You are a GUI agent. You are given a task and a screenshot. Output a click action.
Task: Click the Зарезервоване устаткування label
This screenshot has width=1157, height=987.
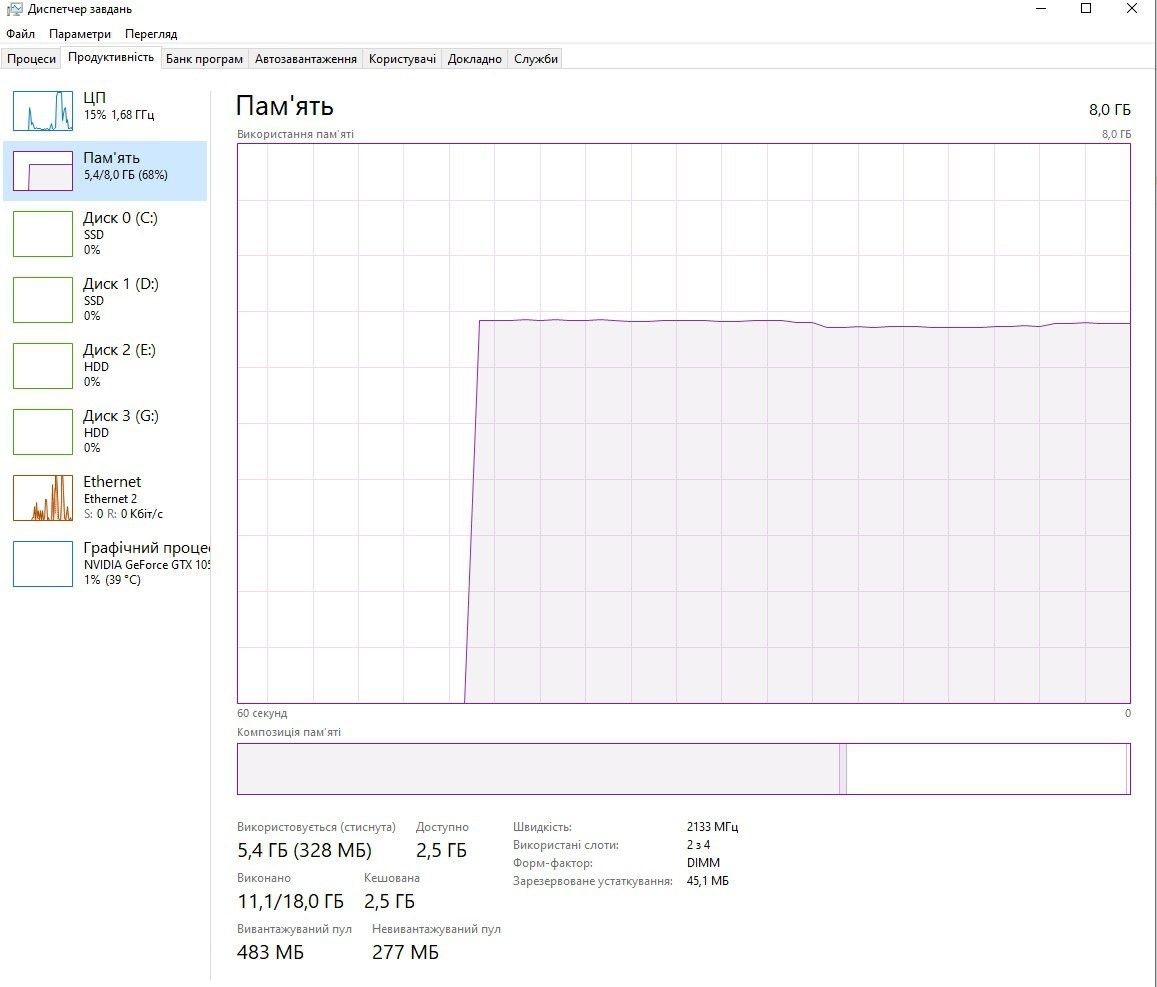tap(593, 881)
